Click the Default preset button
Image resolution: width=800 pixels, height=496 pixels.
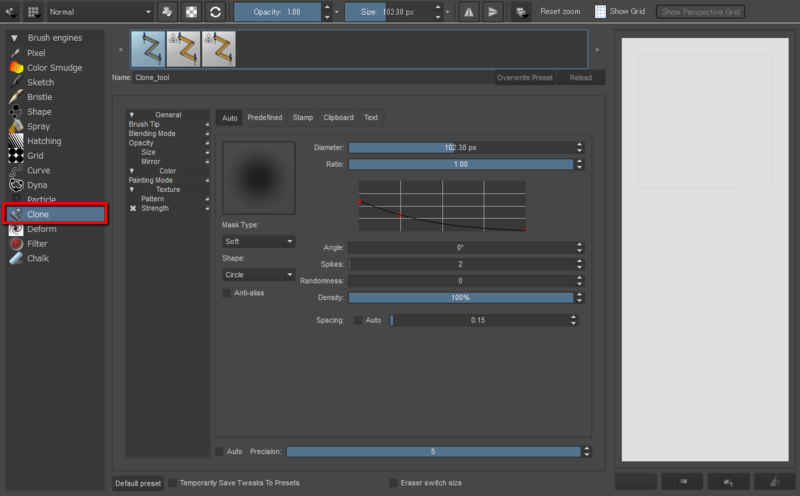138,483
